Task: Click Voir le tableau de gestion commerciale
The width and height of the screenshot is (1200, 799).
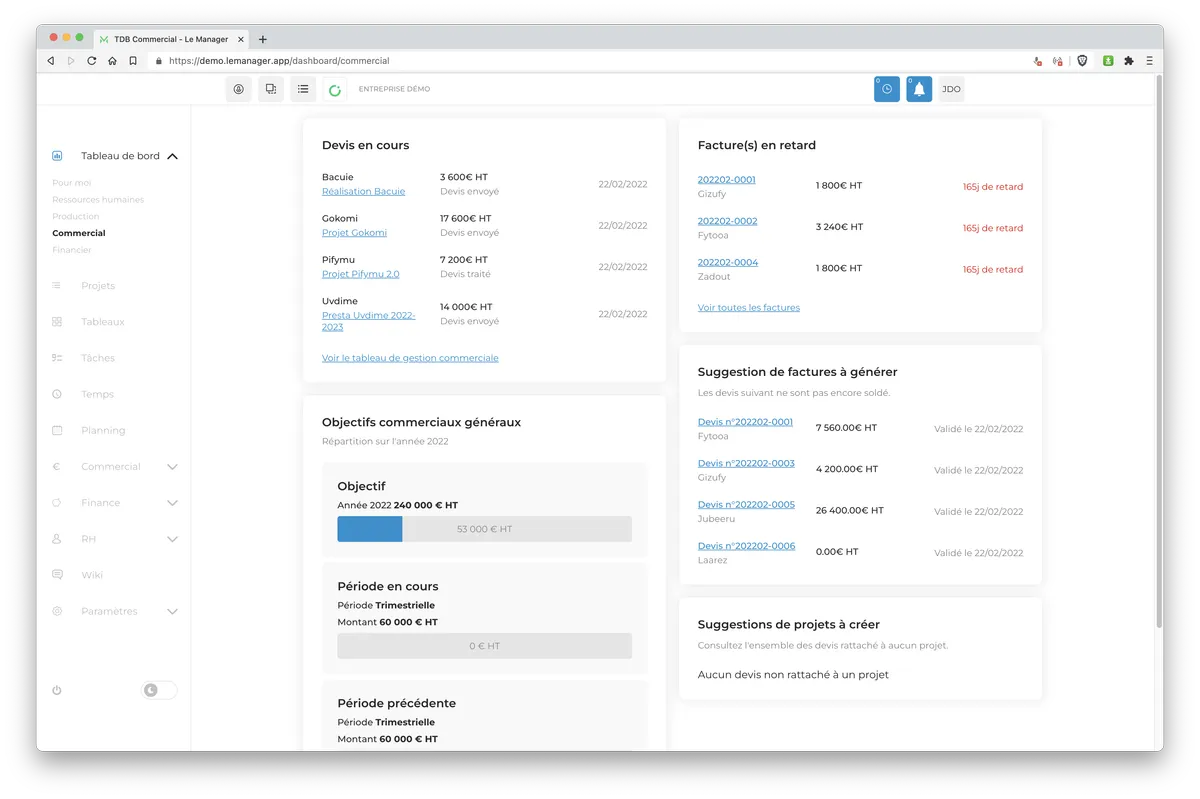Action: (x=410, y=358)
